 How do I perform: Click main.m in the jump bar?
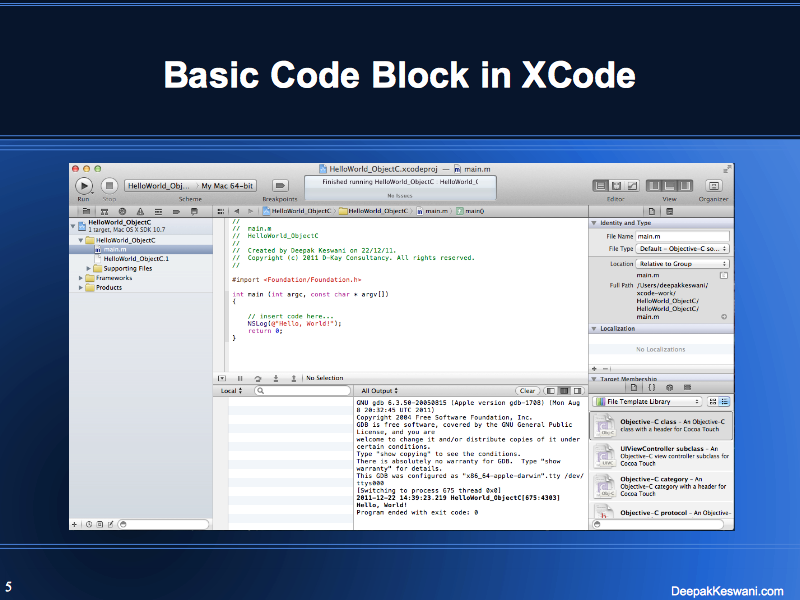pyautogui.click(x=434, y=211)
